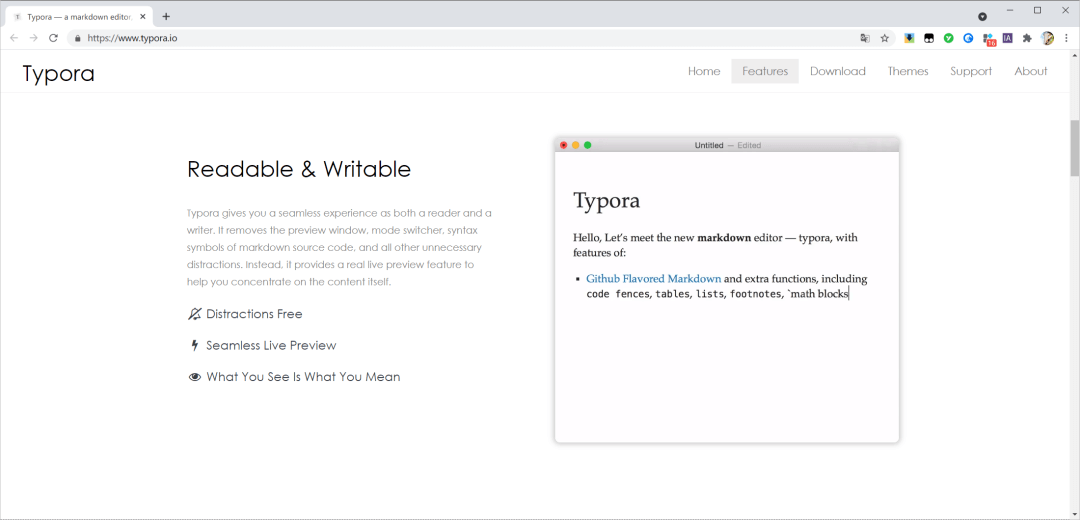
Task: Select the Typora markdown editor tab
Action: pyautogui.click(x=79, y=17)
